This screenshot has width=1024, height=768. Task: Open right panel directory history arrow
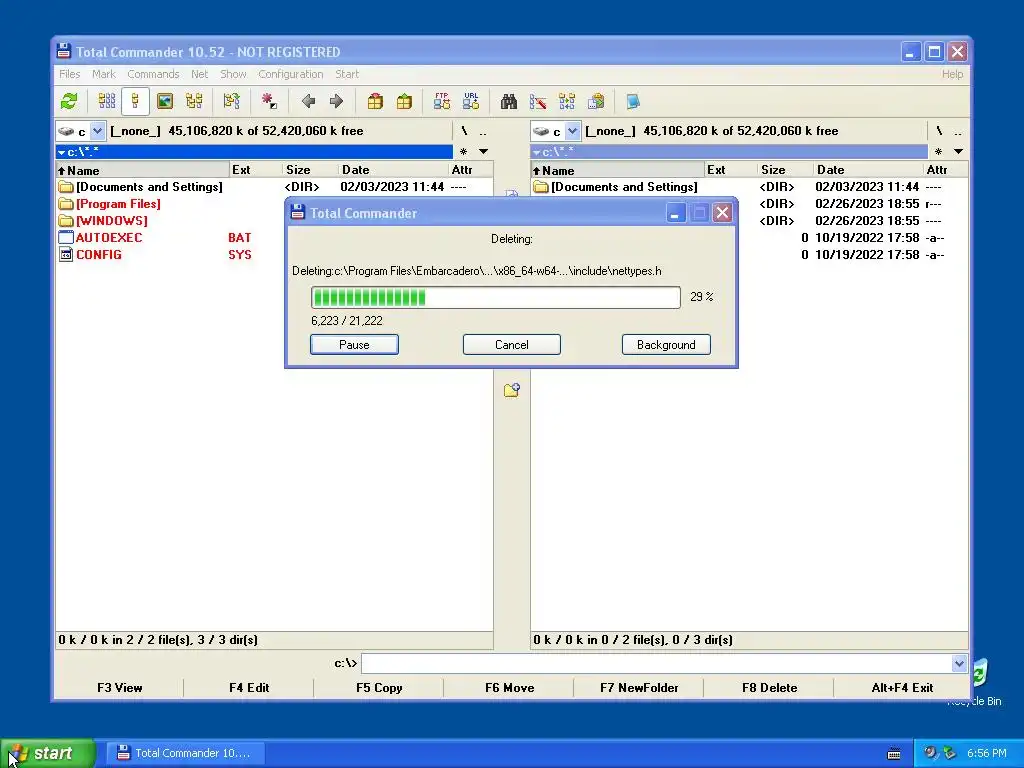[959, 152]
